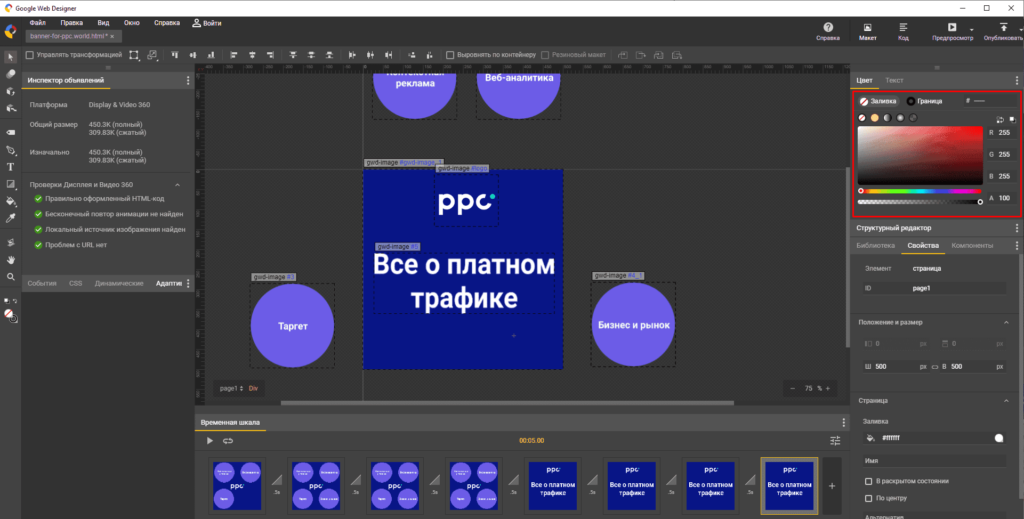The height and width of the screenshot is (519, 1024).
Task: Select the Text tool in left toolbar
Action: tap(10, 166)
